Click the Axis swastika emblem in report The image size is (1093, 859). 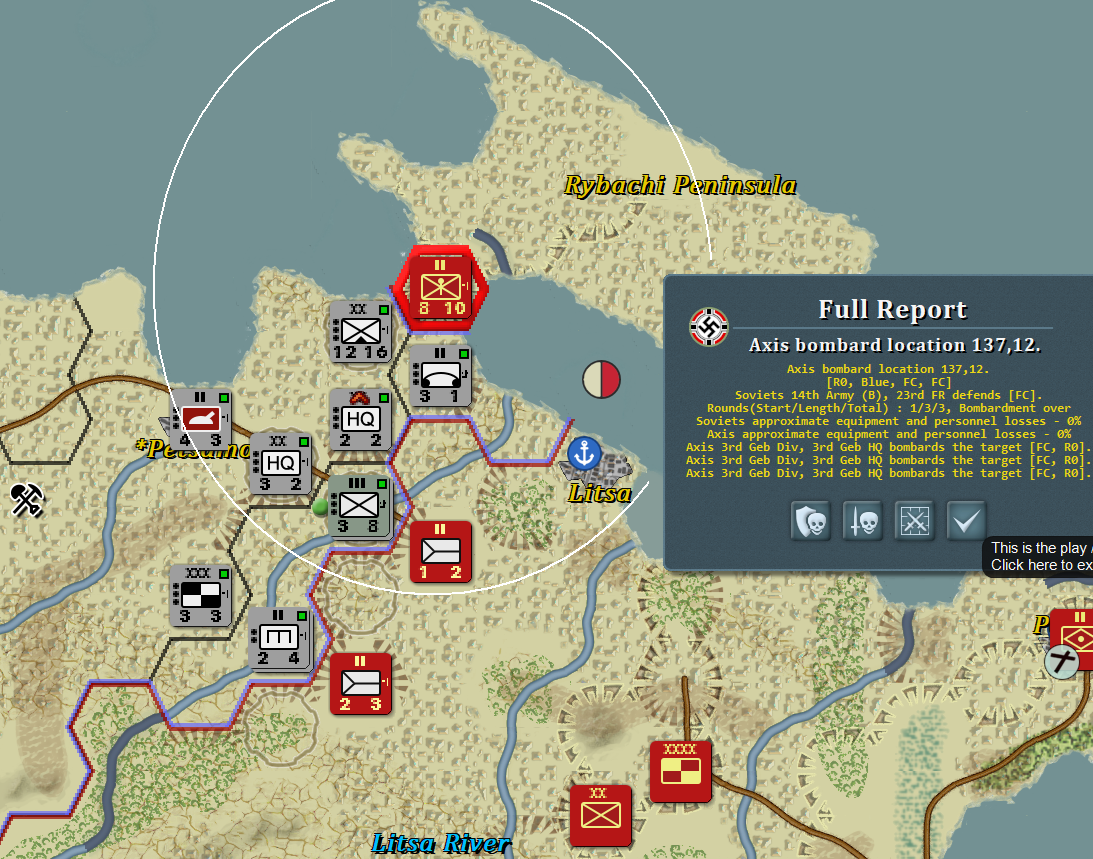click(709, 326)
